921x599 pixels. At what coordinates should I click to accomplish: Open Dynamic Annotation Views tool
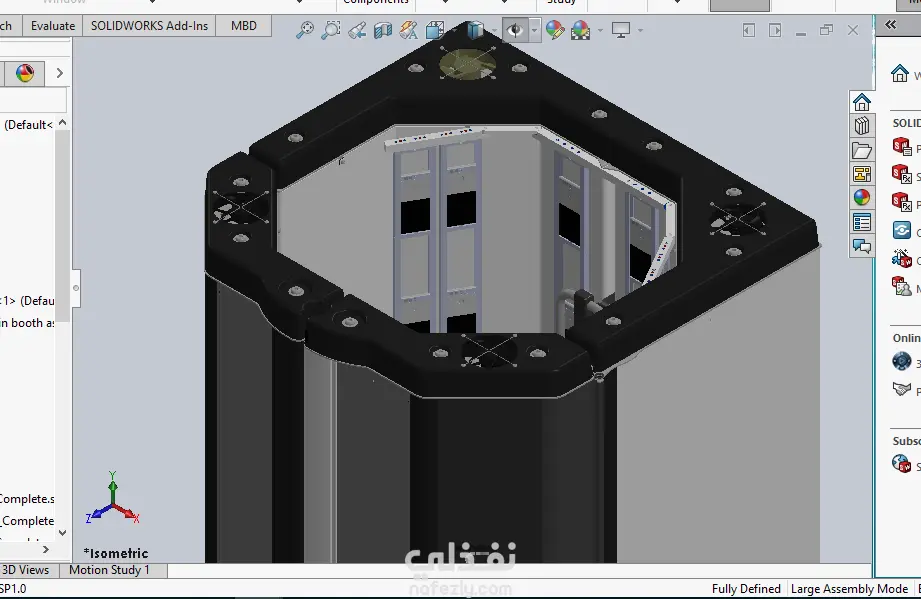click(408, 30)
